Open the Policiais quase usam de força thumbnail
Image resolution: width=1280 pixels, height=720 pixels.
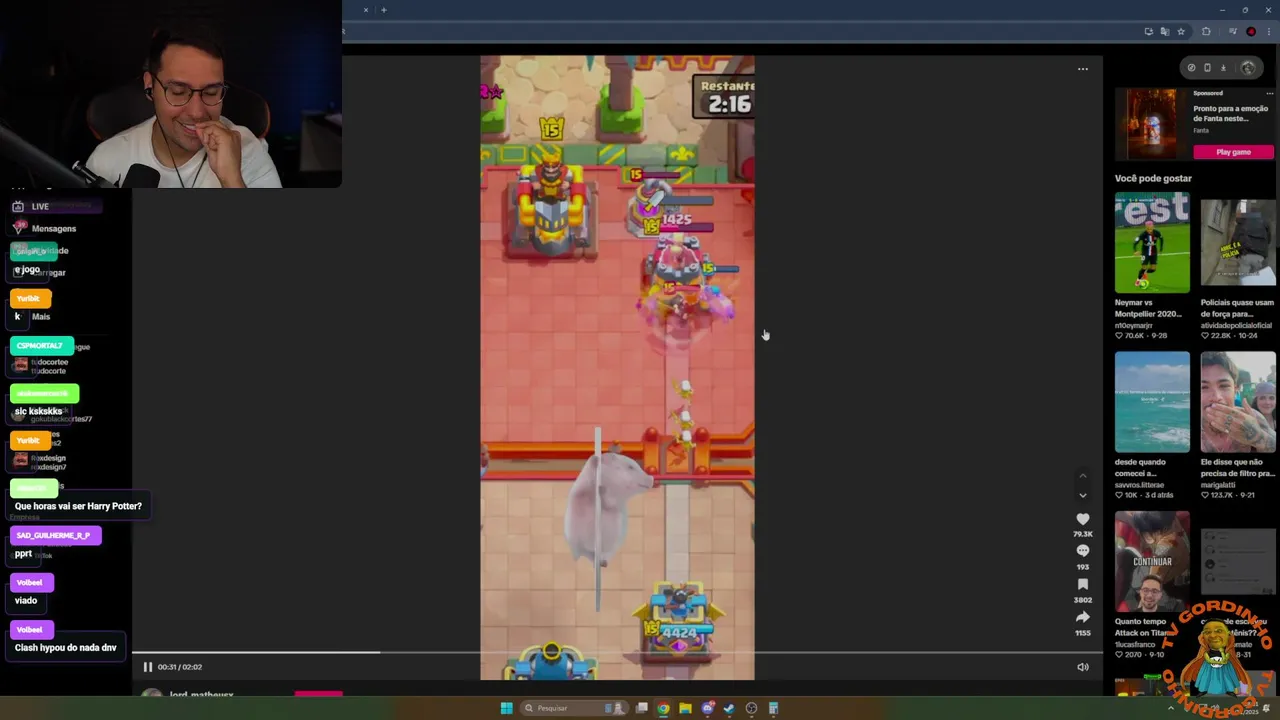(x=1238, y=243)
